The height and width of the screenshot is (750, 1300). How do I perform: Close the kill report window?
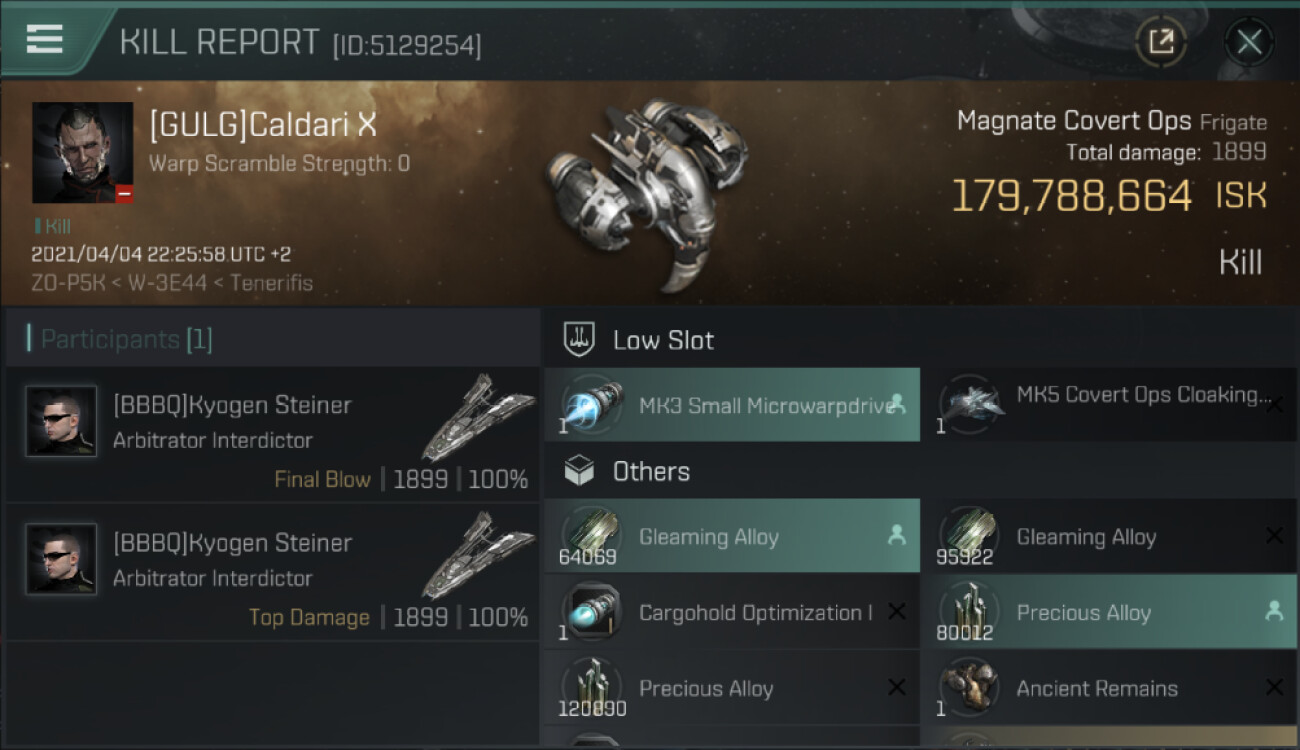tap(1249, 42)
